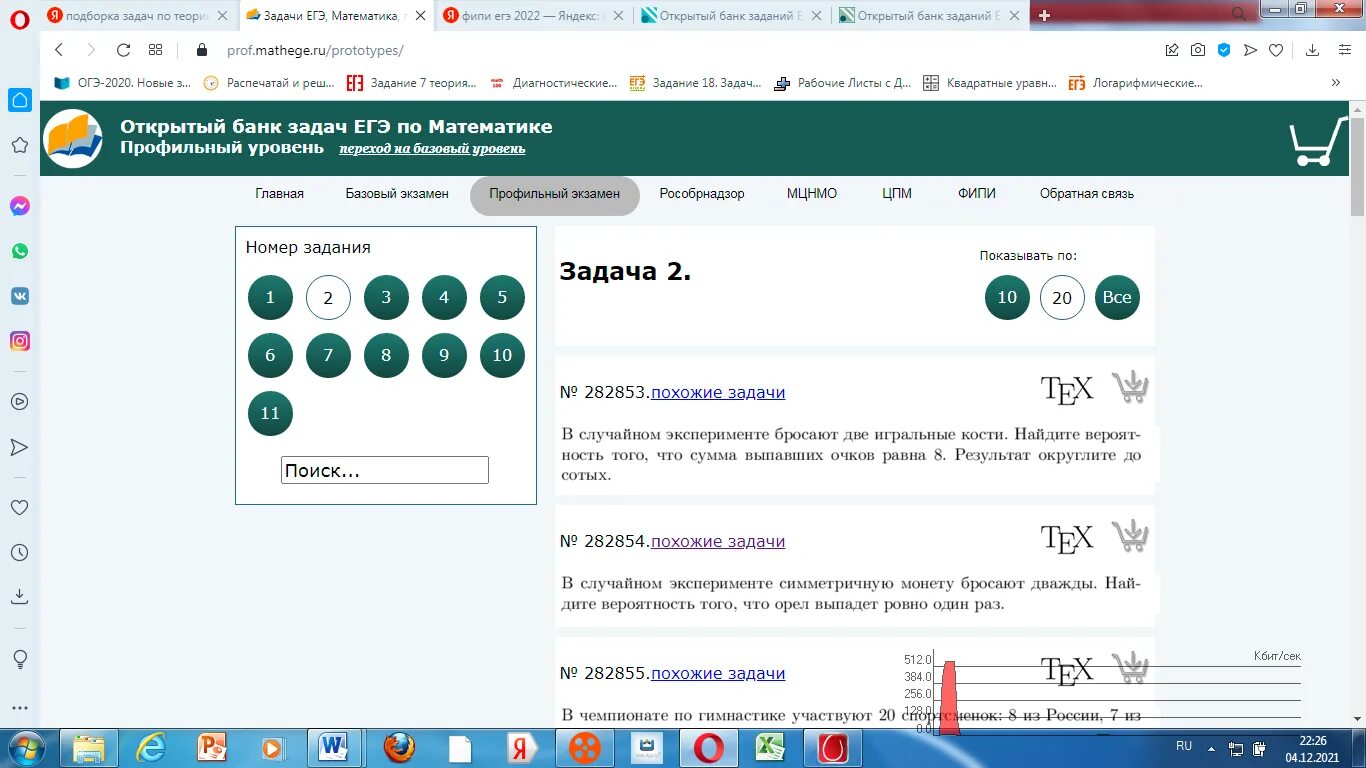This screenshot has height=768, width=1366.
Task: Open Word in Windows taskbar
Action: coord(334,747)
